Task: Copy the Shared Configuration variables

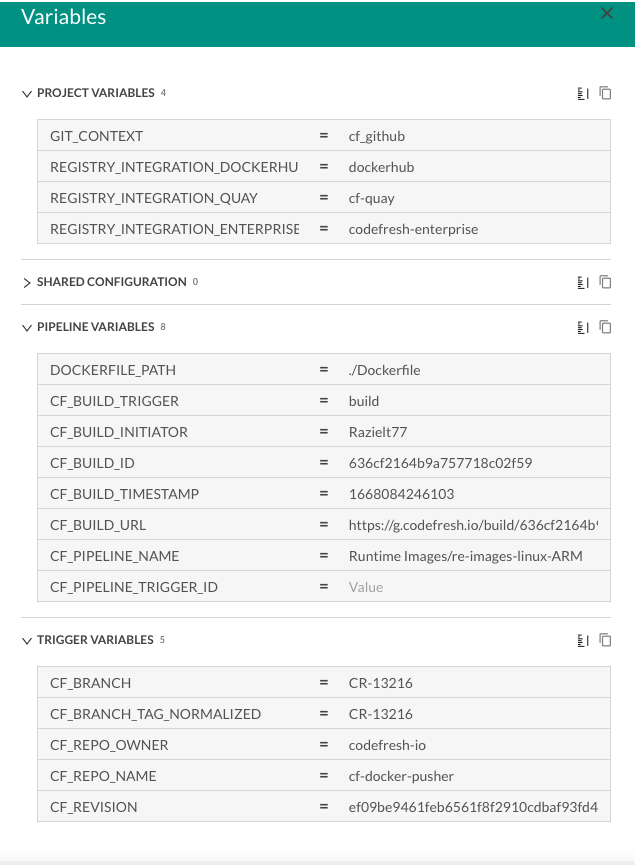Action: coord(605,282)
